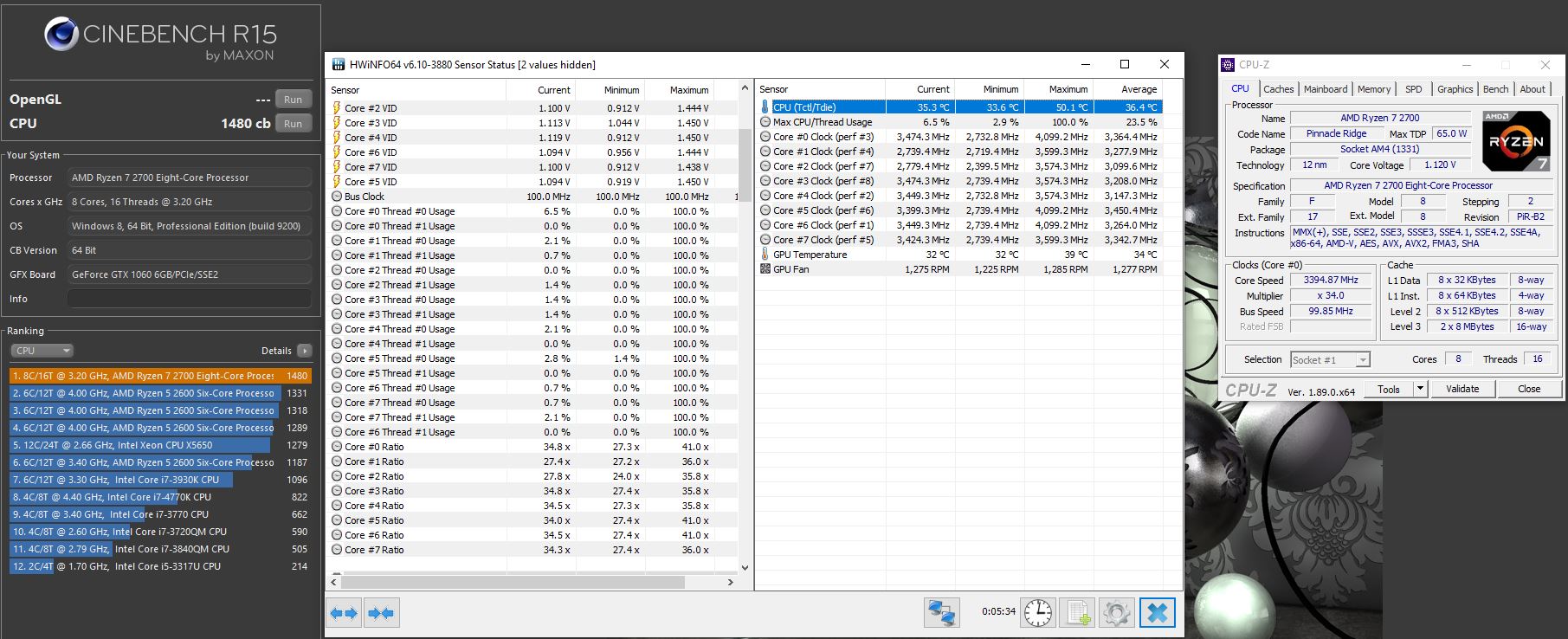The width and height of the screenshot is (1568, 639).
Task: Switch to CPU-Z About tab
Action: (1533, 89)
